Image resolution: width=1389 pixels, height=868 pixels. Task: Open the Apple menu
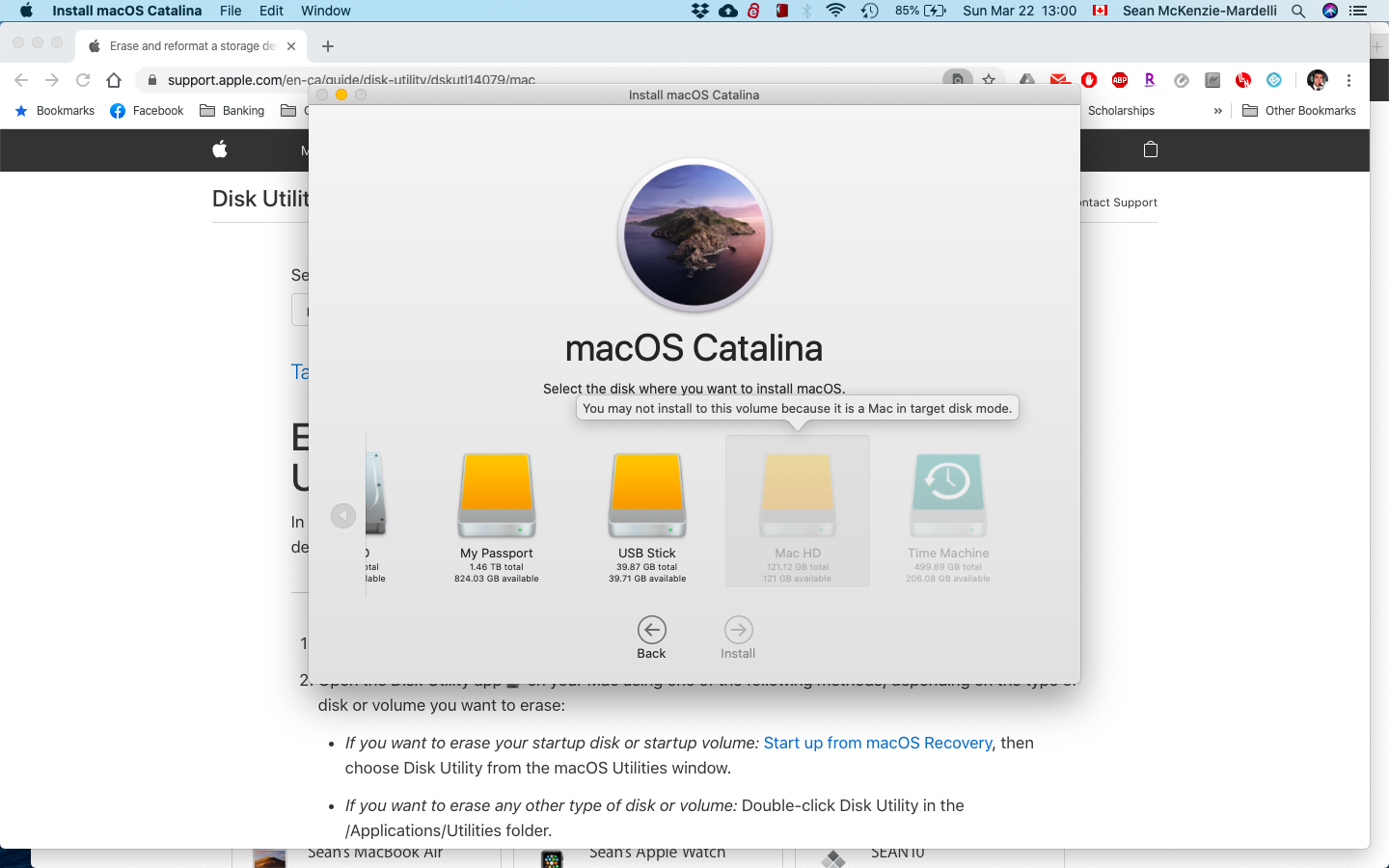[x=26, y=11]
